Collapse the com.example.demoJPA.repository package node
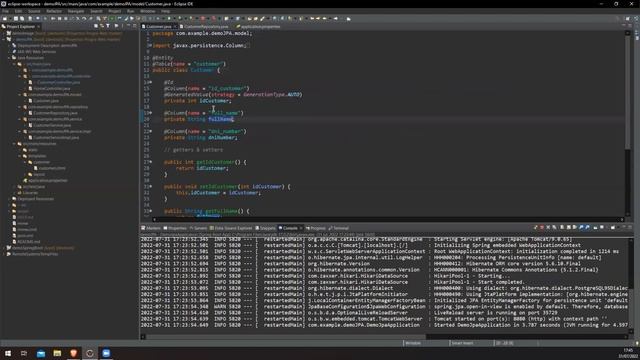The width and height of the screenshot is (640, 360). tap(20, 107)
